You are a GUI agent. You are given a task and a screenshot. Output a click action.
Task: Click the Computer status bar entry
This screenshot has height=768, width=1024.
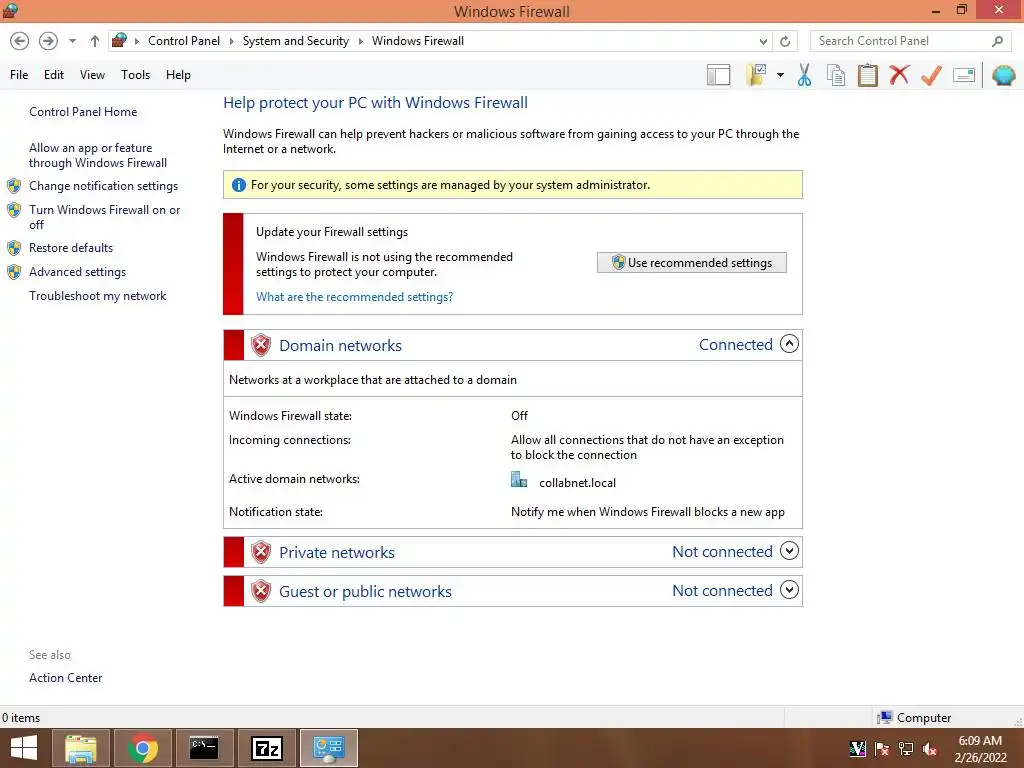point(914,718)
